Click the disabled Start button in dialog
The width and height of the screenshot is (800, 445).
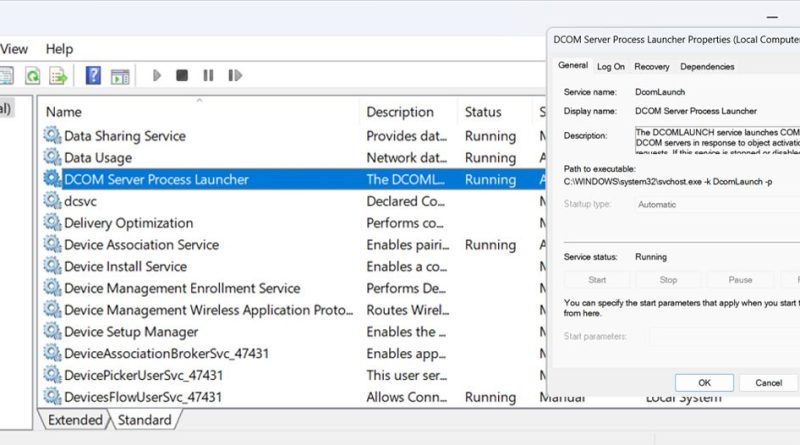click(x=597, y=280)
